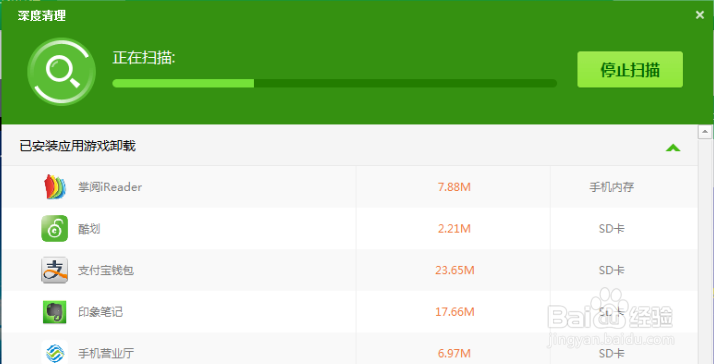
Task: Click the scrollbar up arrow
Action: (x=705, y=132)
